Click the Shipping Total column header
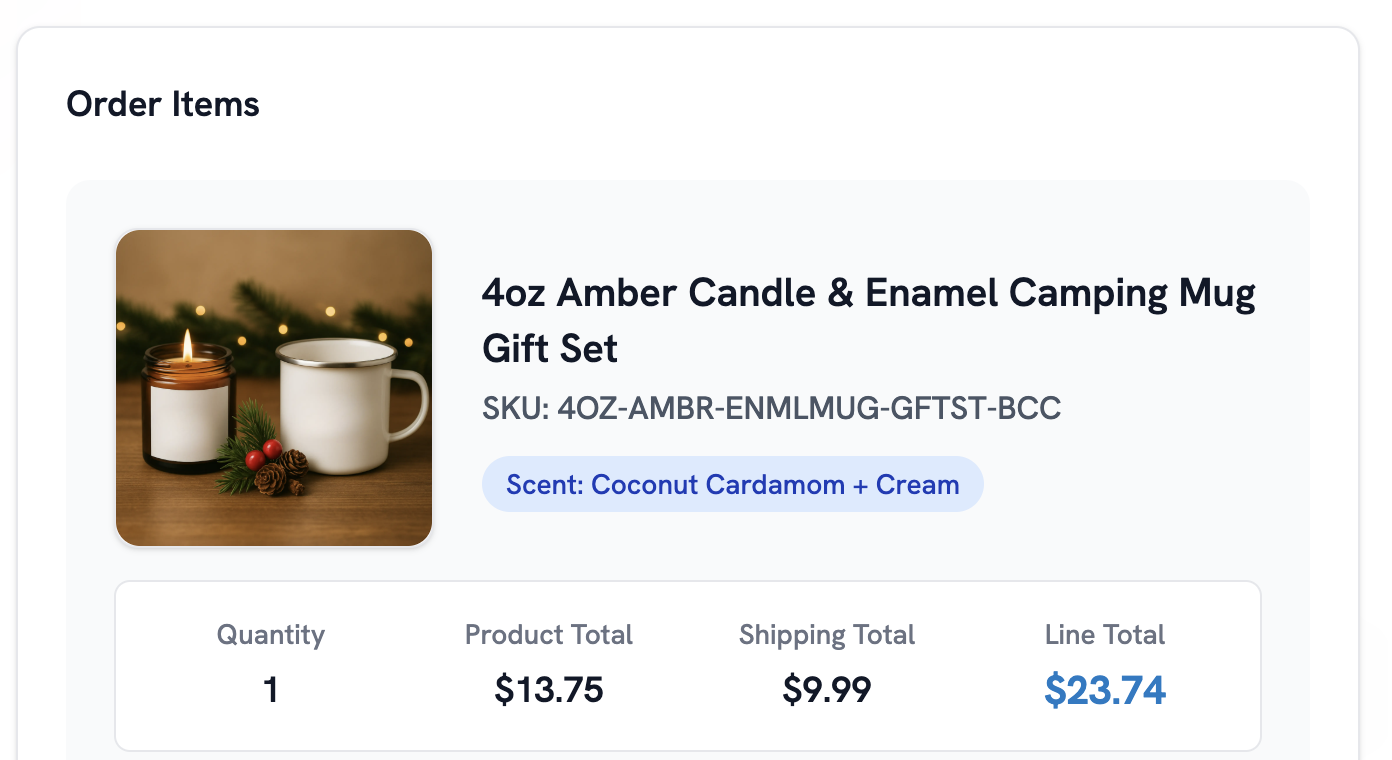 827,634
